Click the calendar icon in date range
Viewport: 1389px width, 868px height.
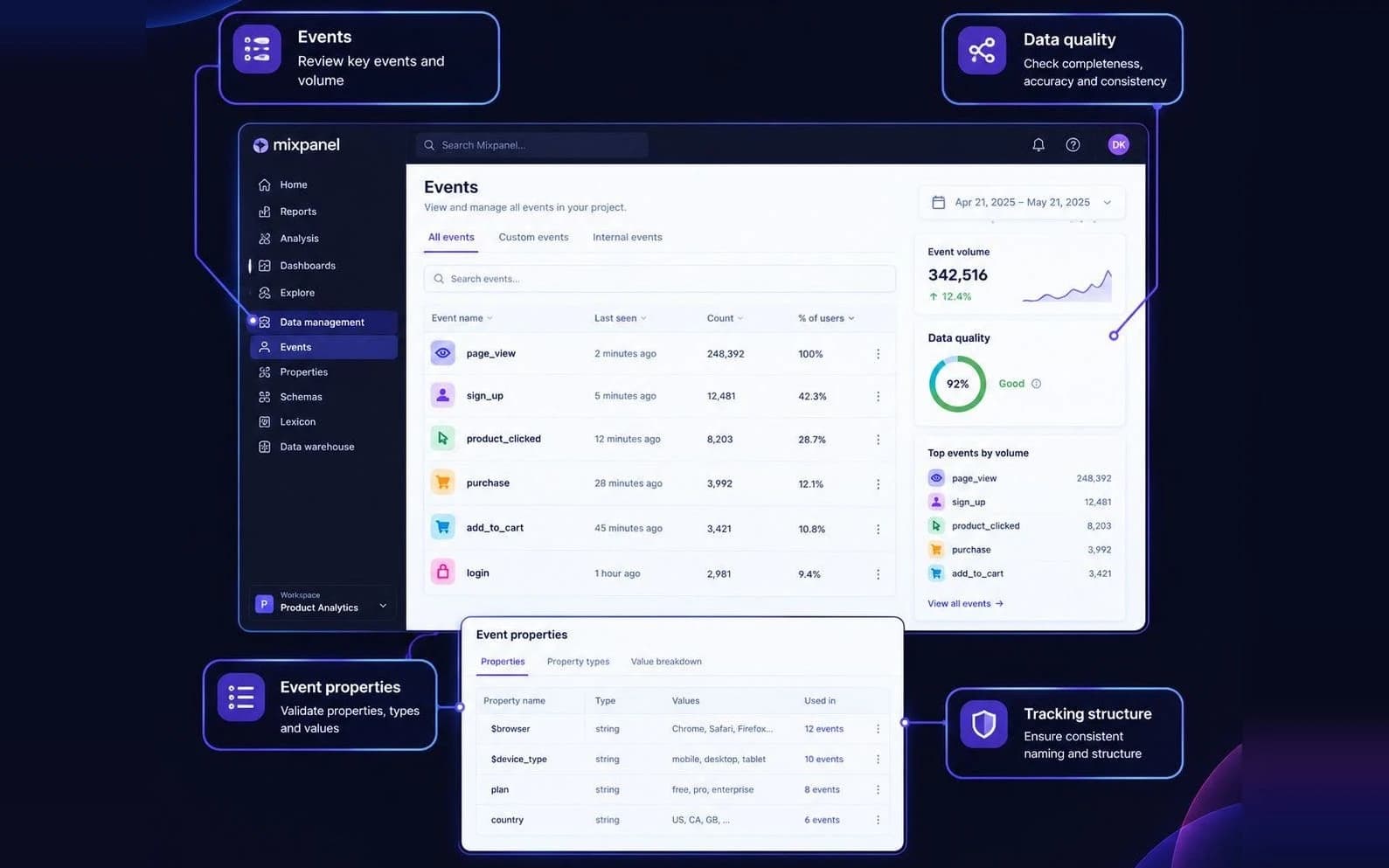pyautogui.click(x=938, y=202)
